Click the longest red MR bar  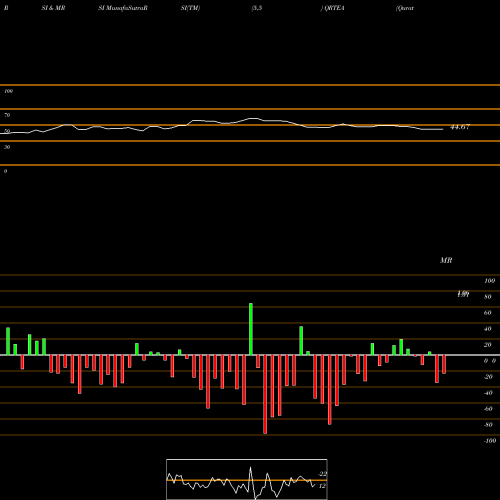265,394
